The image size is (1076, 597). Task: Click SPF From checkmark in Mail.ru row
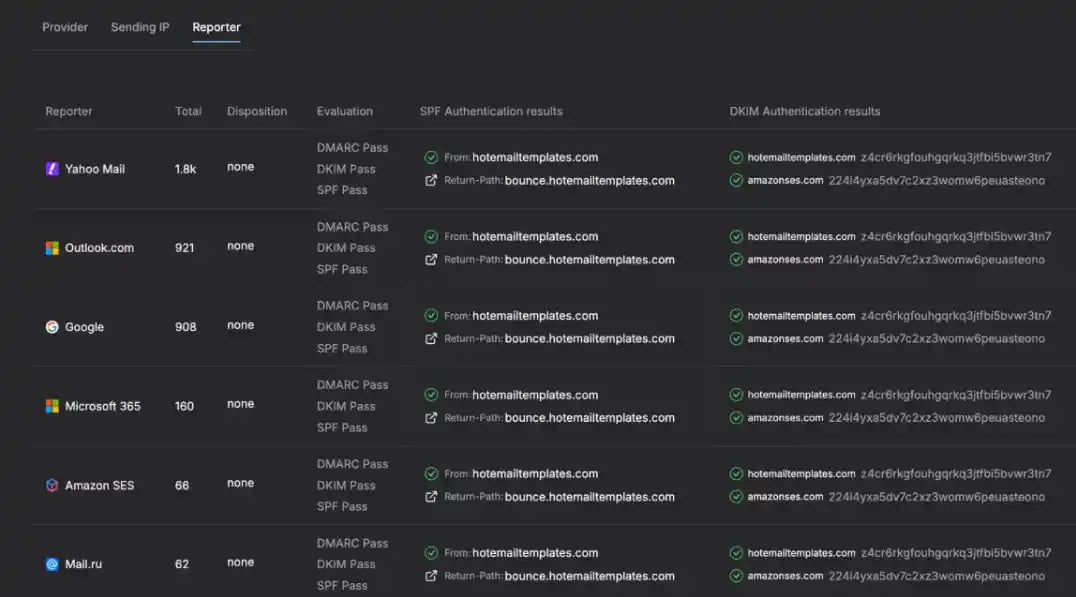point(431,552)
